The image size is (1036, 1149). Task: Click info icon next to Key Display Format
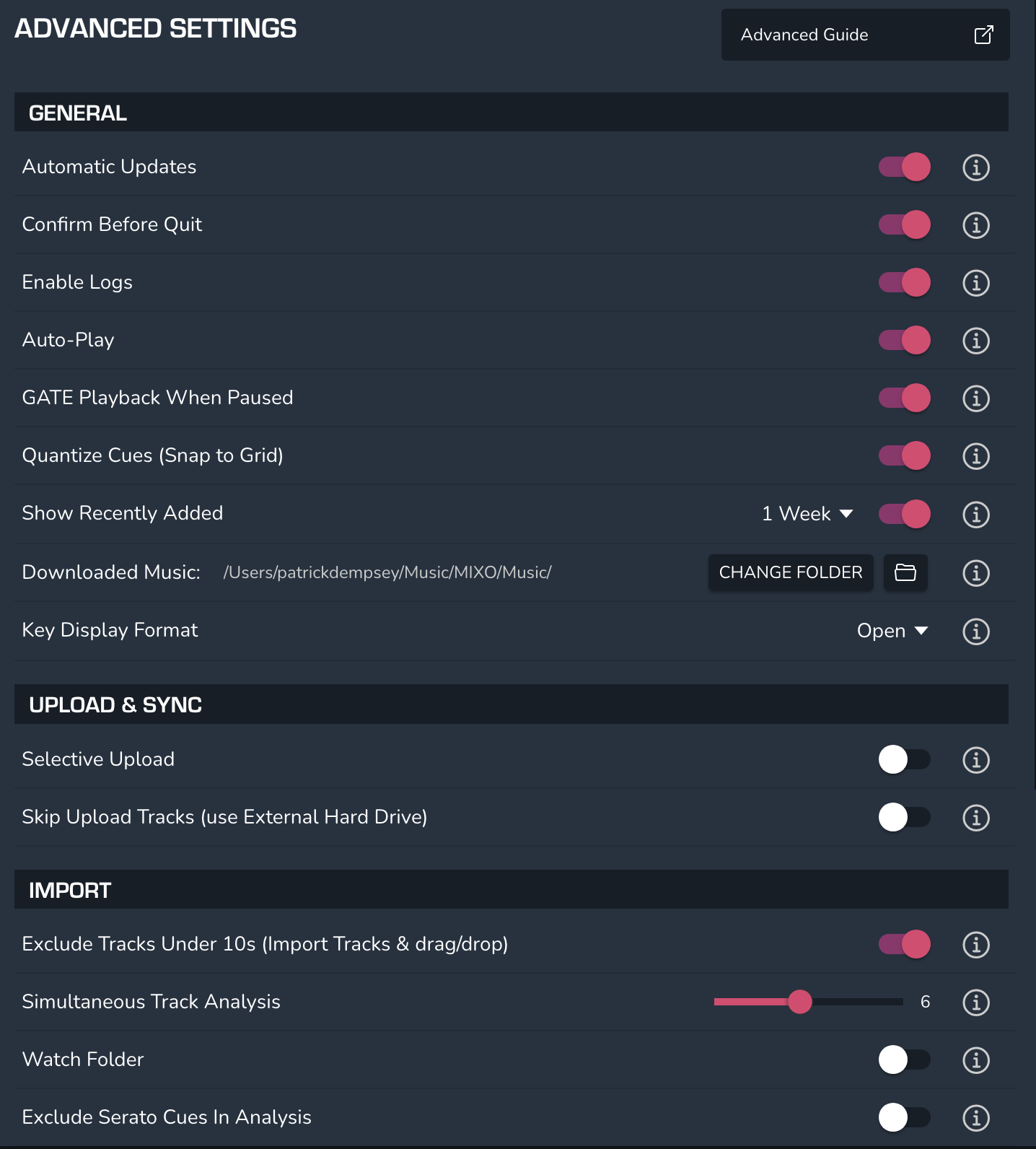tap(975, 632)
